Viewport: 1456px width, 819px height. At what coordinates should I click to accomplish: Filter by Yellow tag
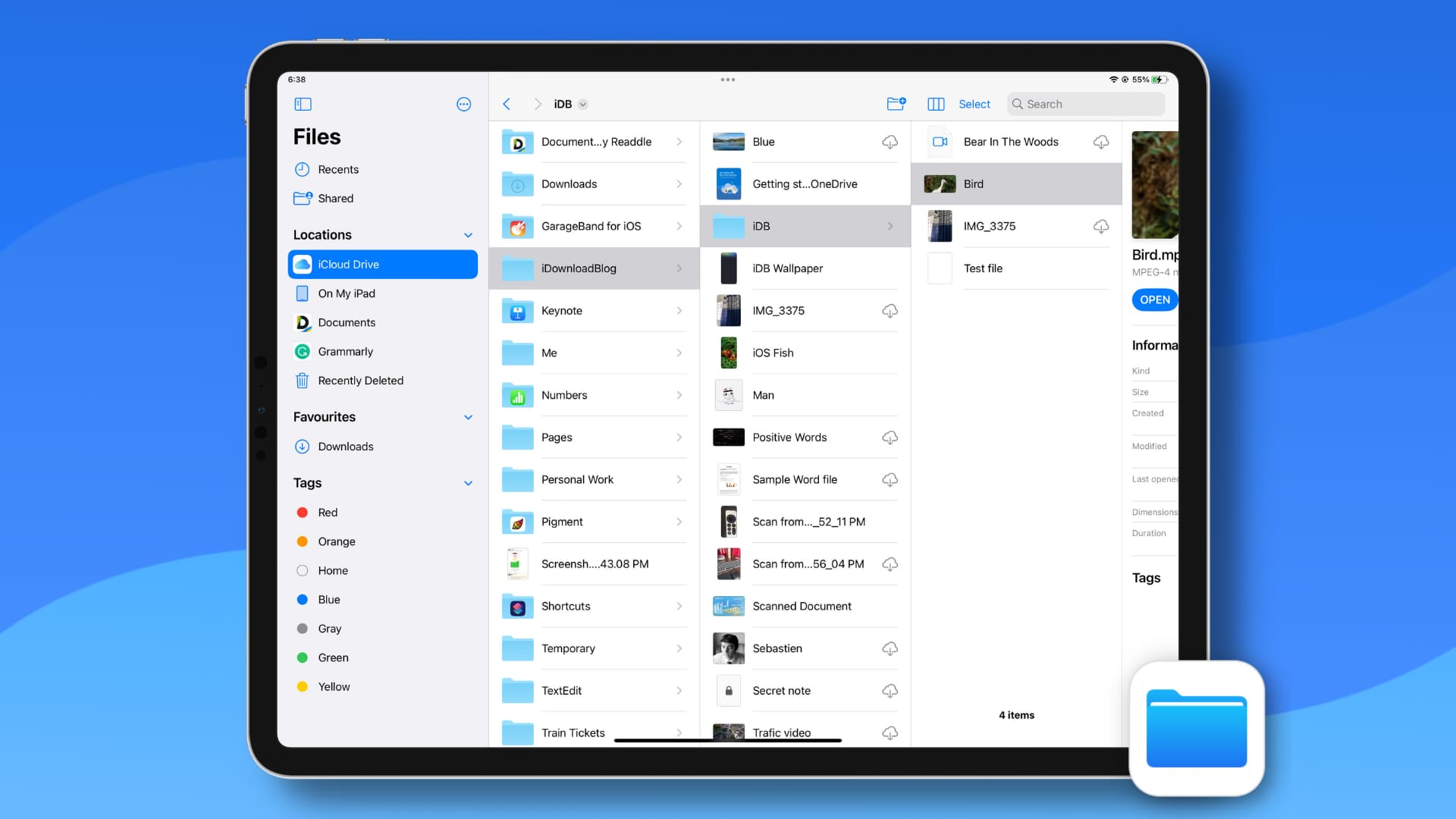click(382, 687)
